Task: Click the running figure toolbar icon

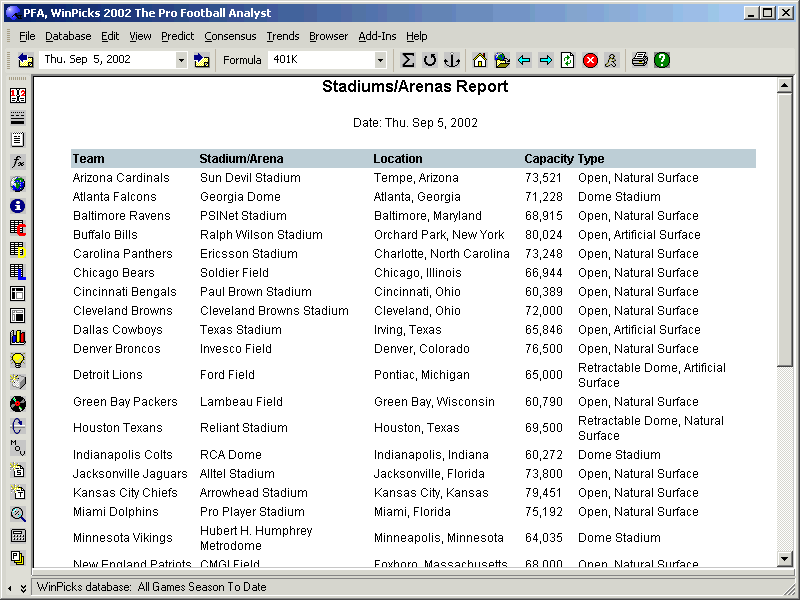Action: tap(611, 60)
